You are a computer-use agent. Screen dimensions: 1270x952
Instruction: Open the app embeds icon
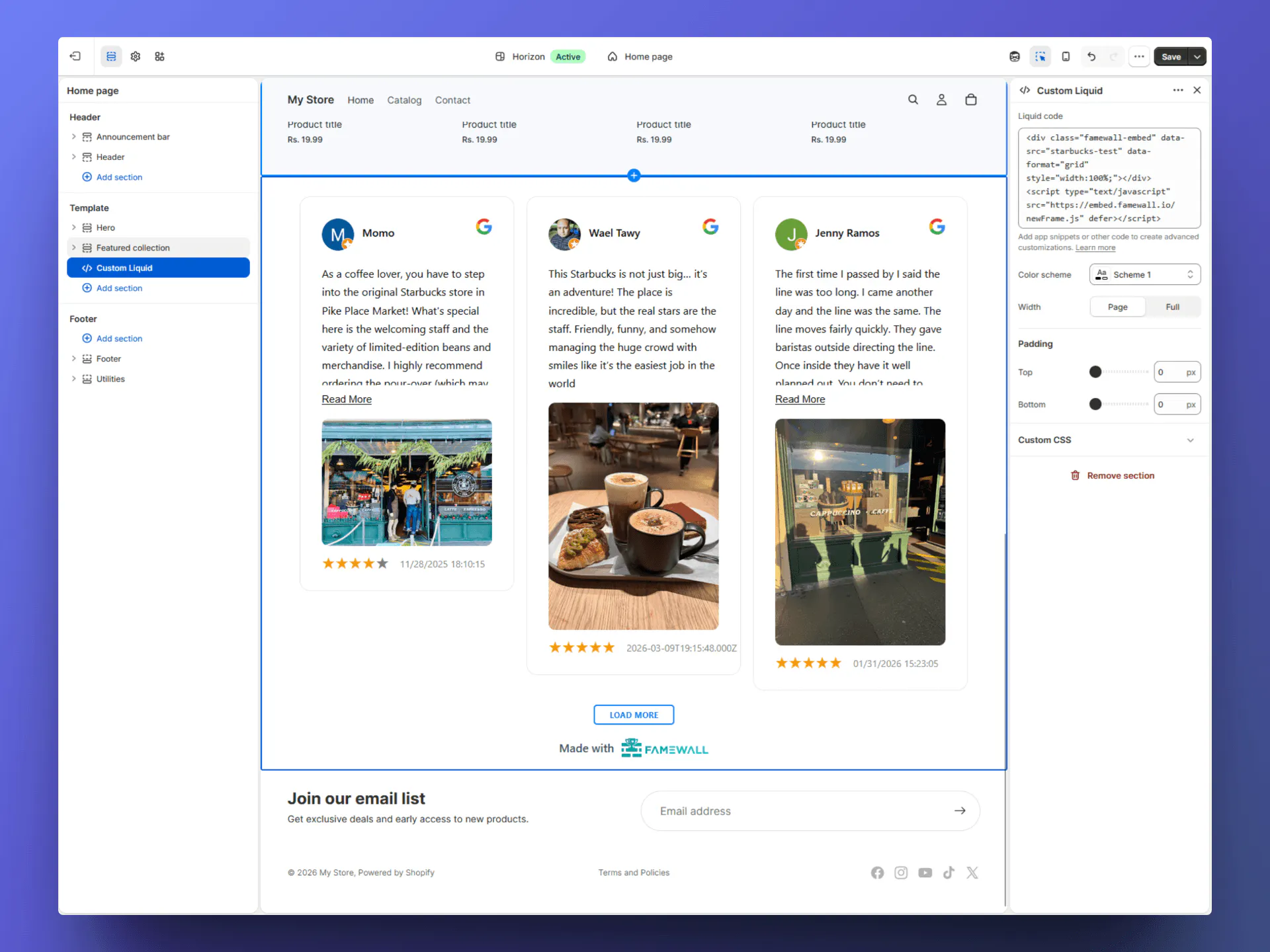[159, 56]
